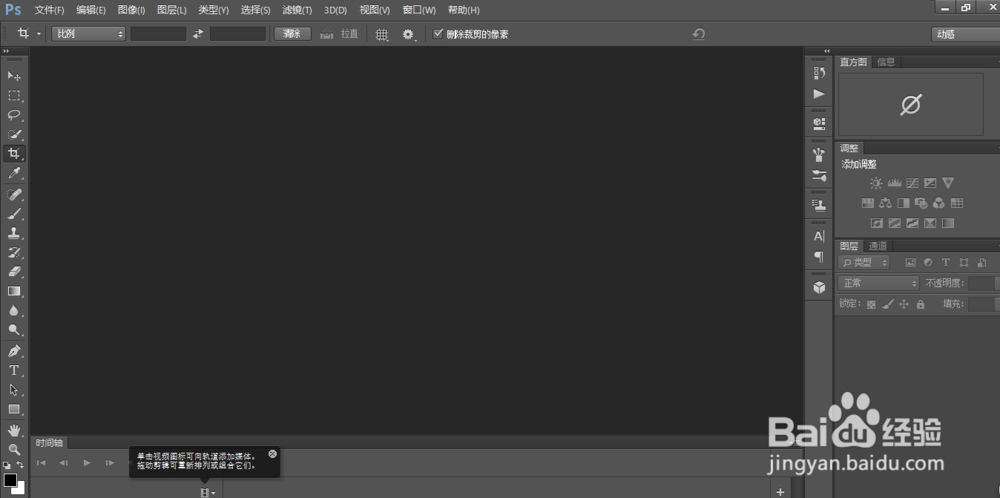Select the Horizontal Type tool

[x=14, y=370]
